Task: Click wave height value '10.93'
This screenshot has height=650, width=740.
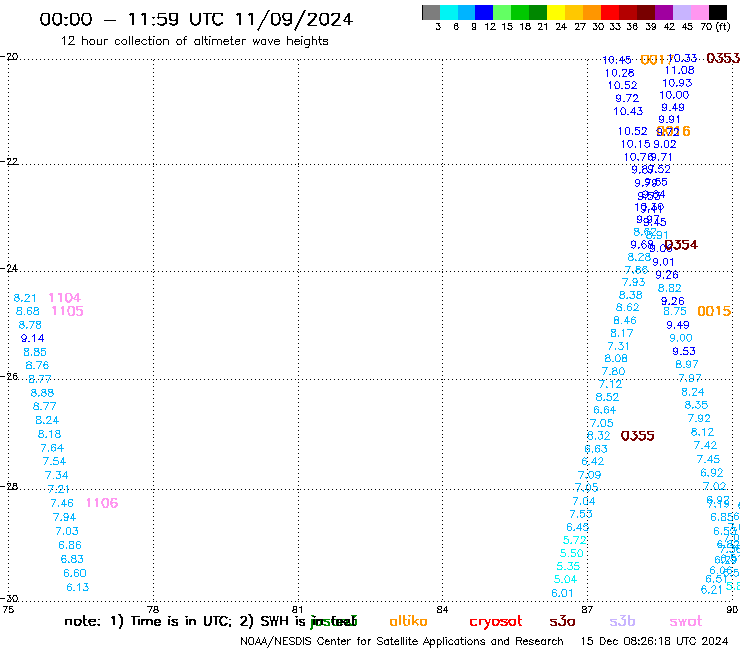Action: click(677, 83)
